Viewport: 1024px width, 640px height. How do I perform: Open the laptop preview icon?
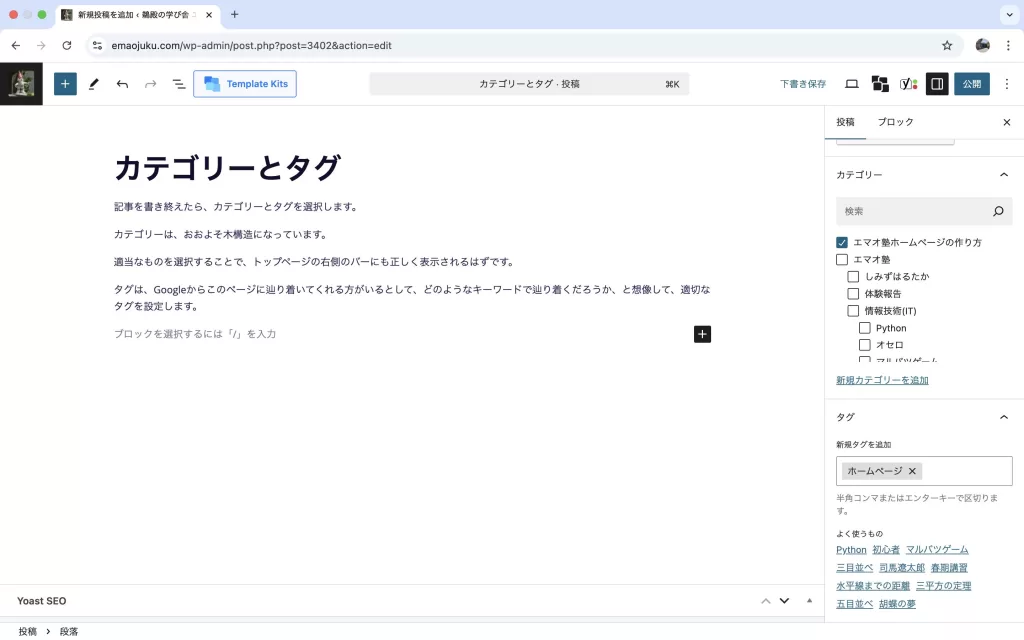point(852,84)
